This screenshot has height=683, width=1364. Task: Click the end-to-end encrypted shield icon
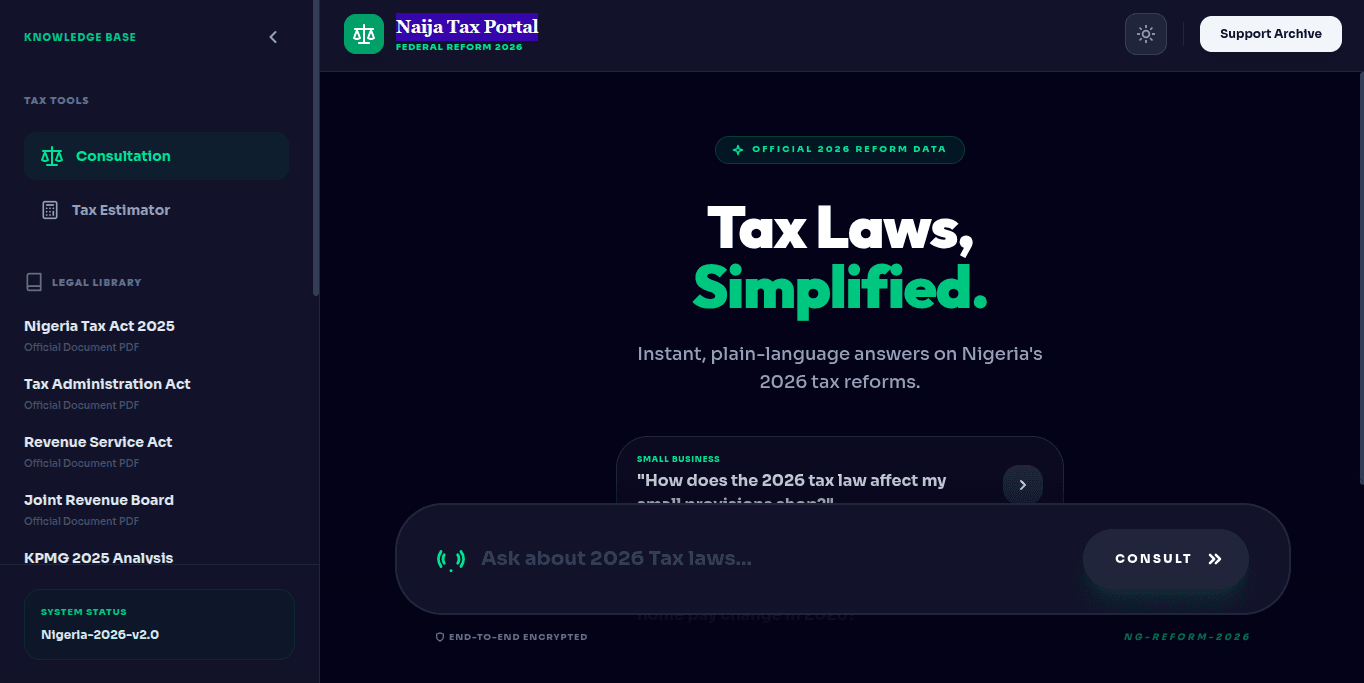click(440, 637)
